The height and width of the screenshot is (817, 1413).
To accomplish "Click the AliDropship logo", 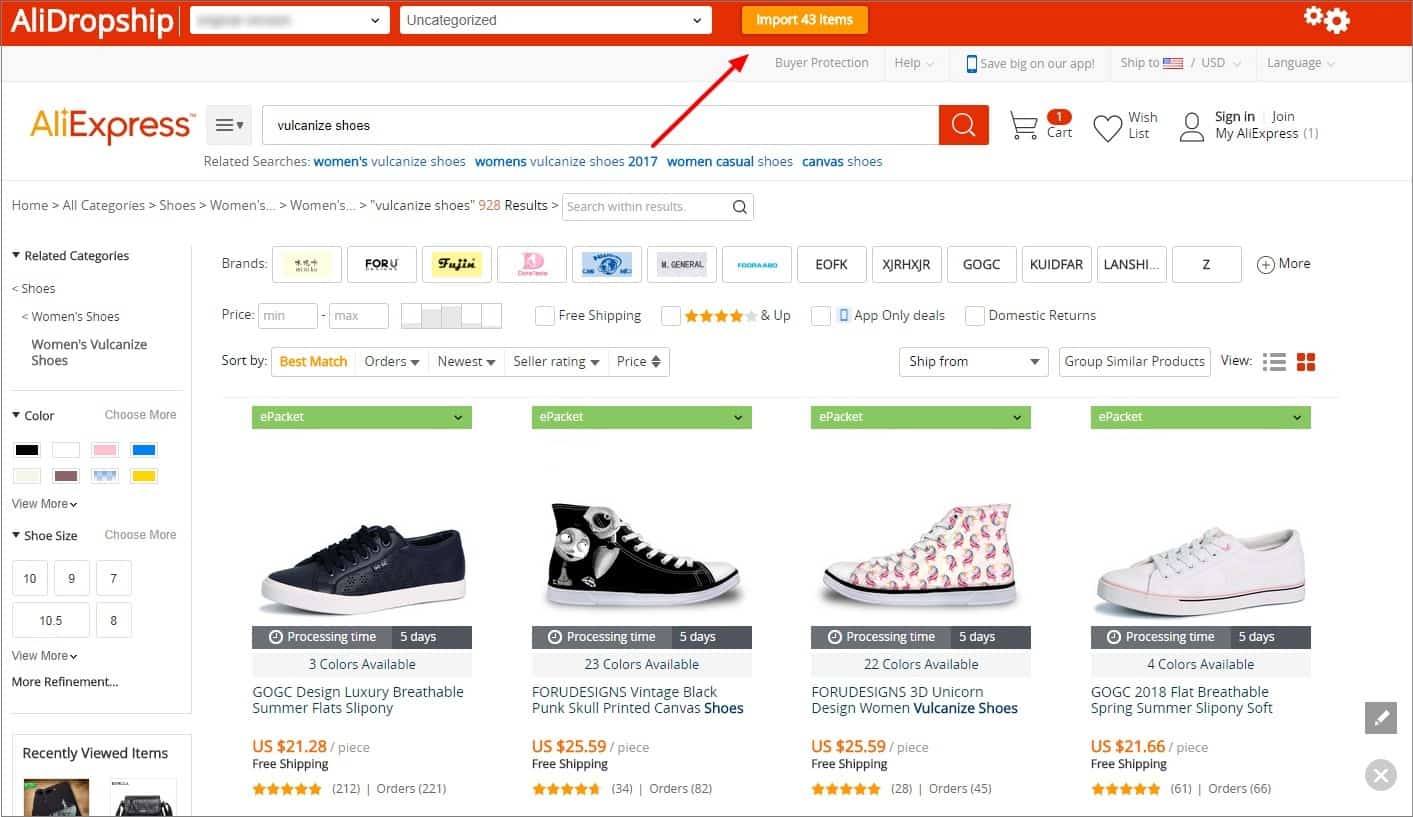I will (92, 20).
